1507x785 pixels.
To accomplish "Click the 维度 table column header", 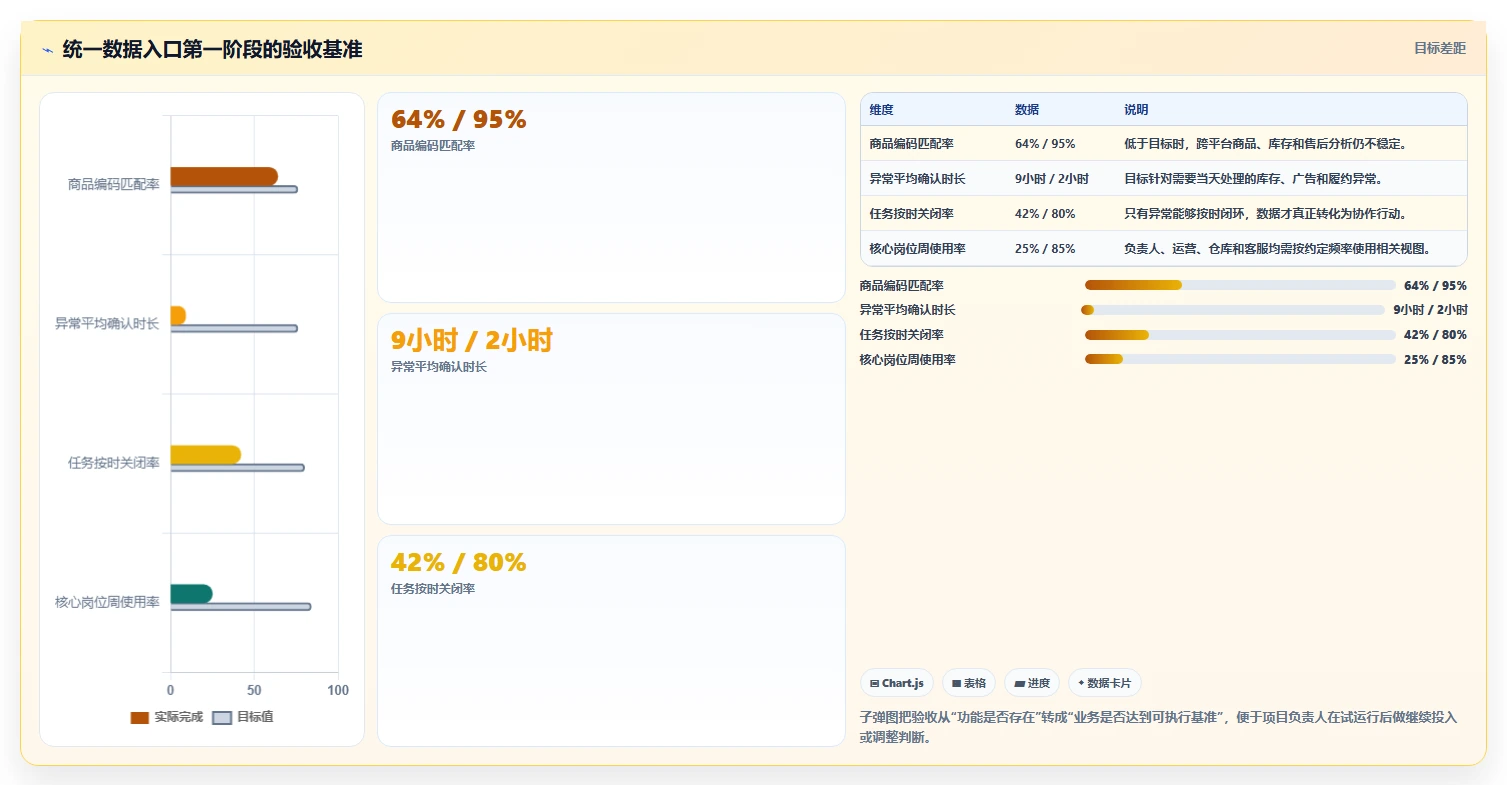I will 882,110.
